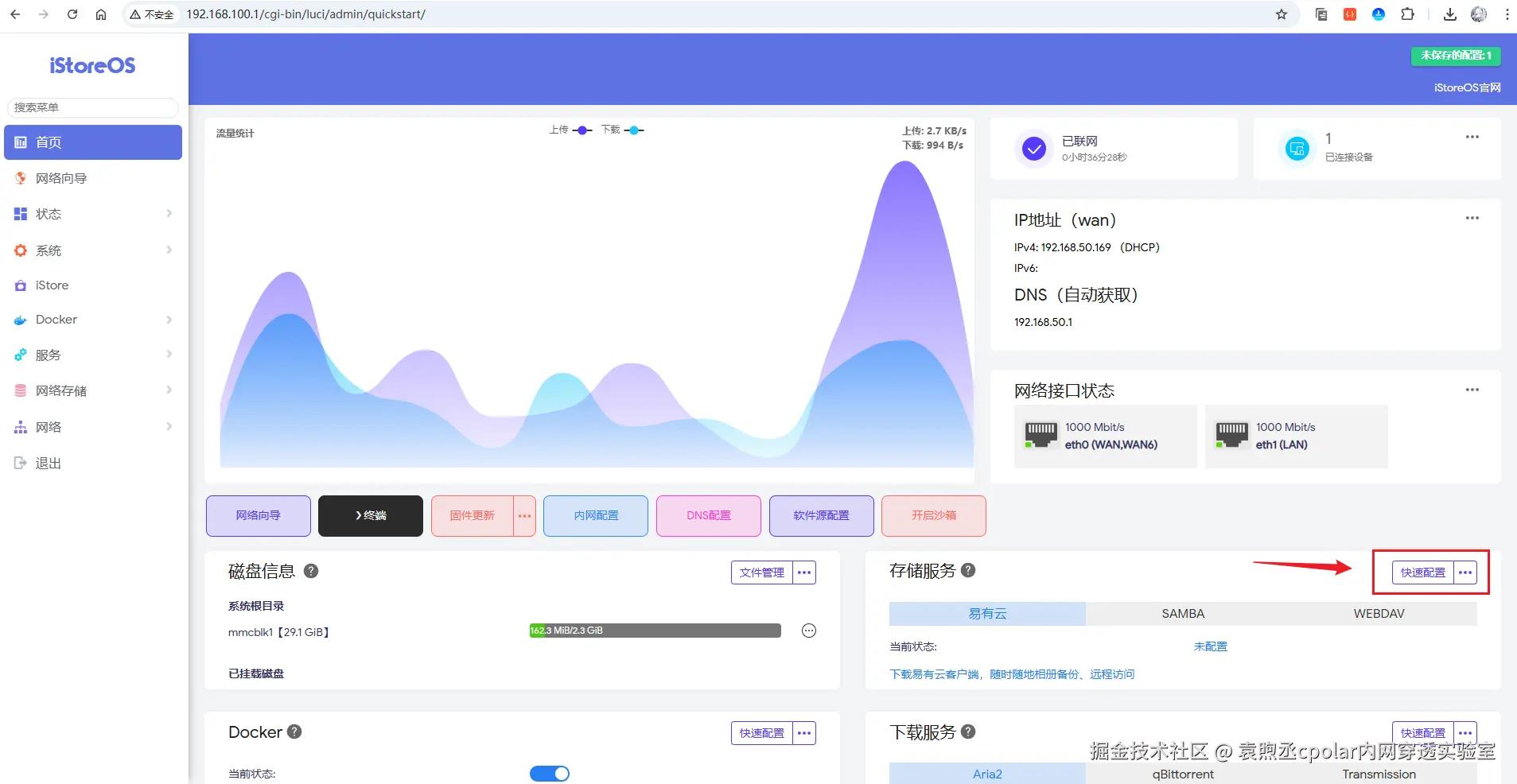
Task: Open more options for 网络接口状态 card
Action: click(1472, 390)
